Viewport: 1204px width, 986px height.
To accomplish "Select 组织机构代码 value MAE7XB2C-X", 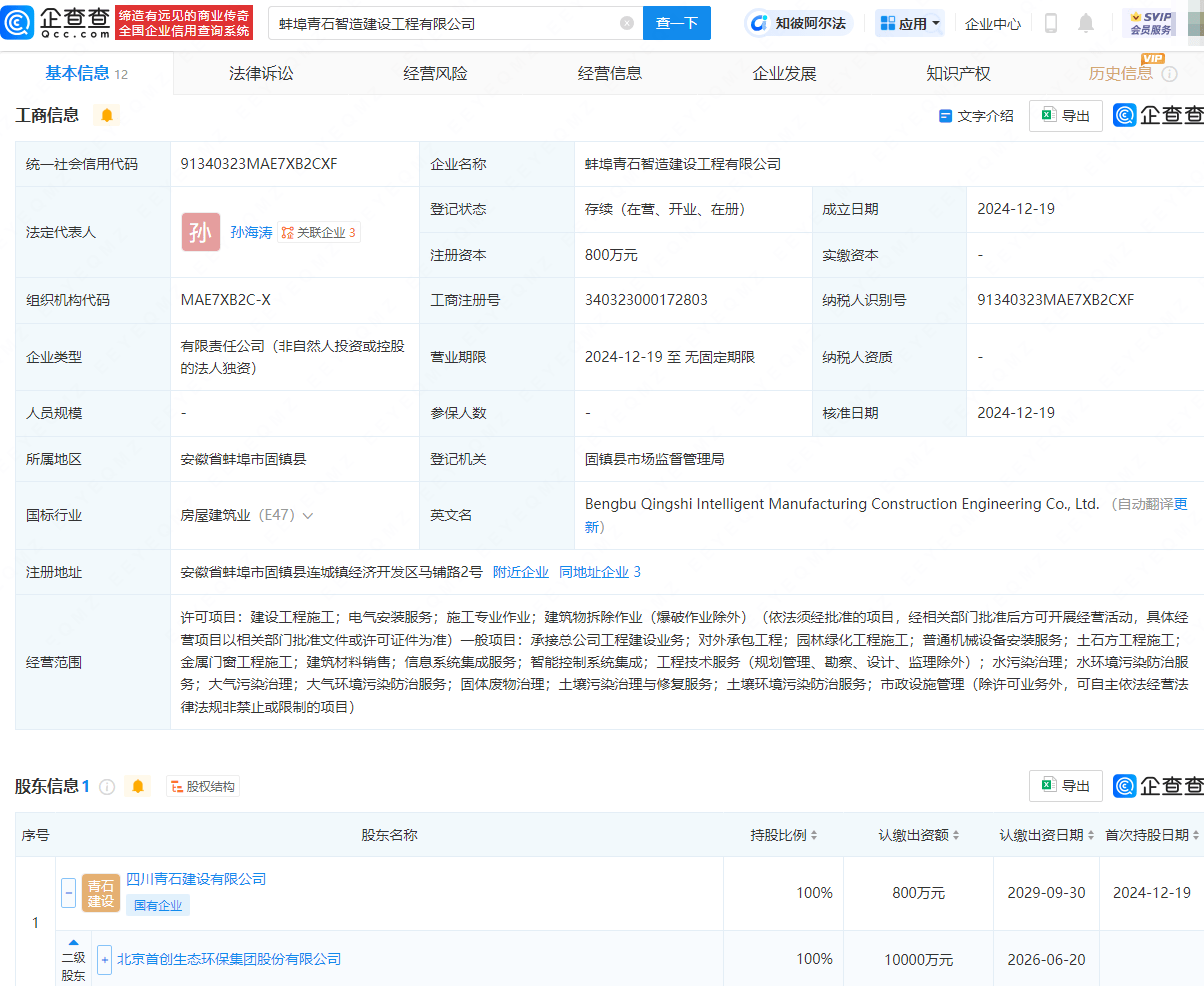I will pos(226,300).
